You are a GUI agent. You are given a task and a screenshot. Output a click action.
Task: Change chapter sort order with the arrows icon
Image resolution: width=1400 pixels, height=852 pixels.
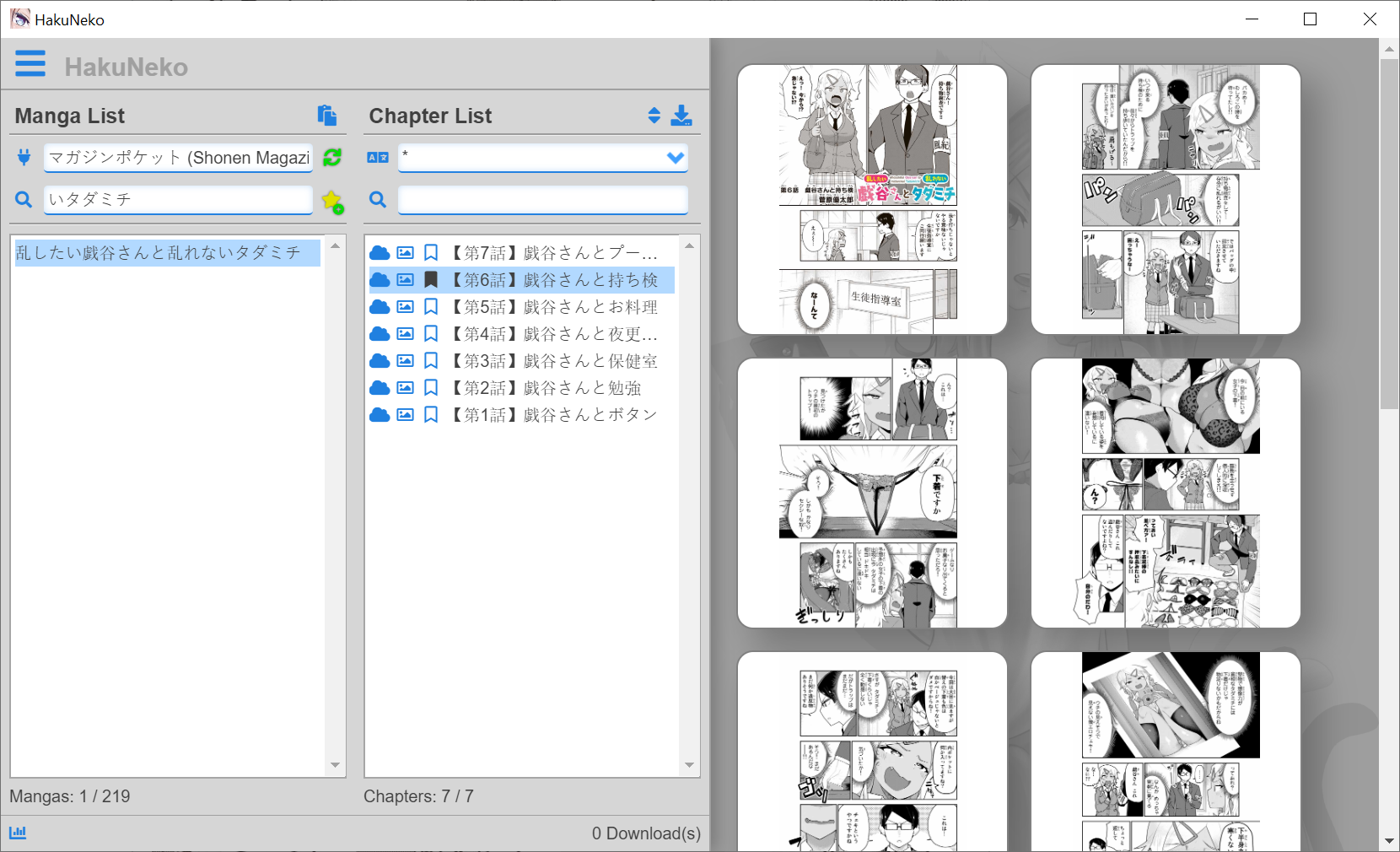(x=654, y=116)
